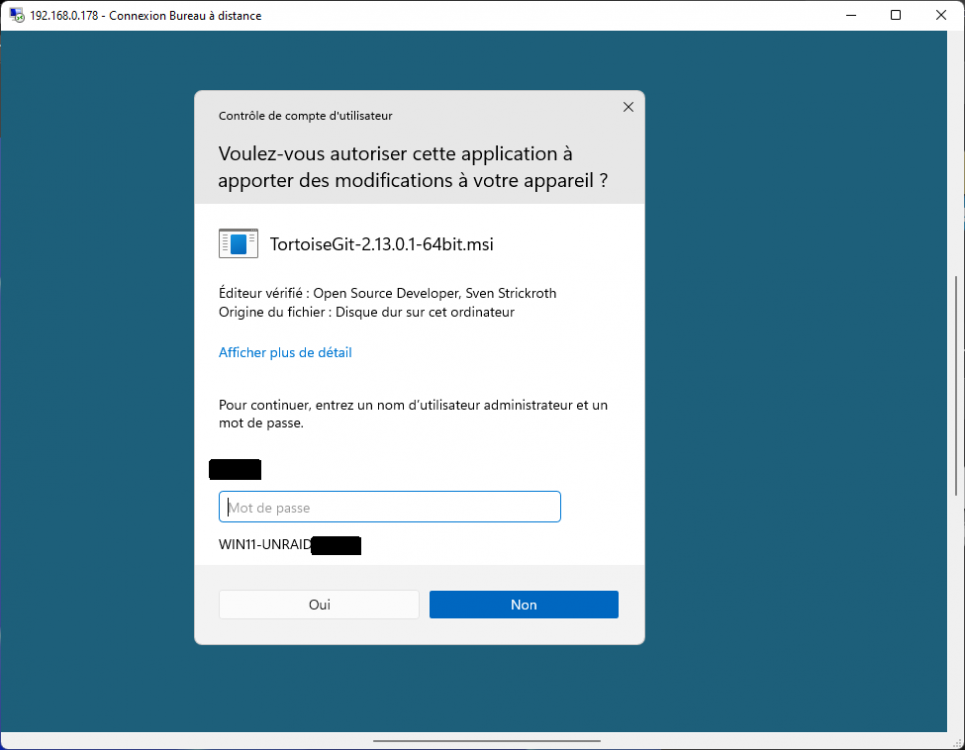Click the horizontal scrollbar at window bottom
Screen dimensions: 965x750
coord(486,741)
